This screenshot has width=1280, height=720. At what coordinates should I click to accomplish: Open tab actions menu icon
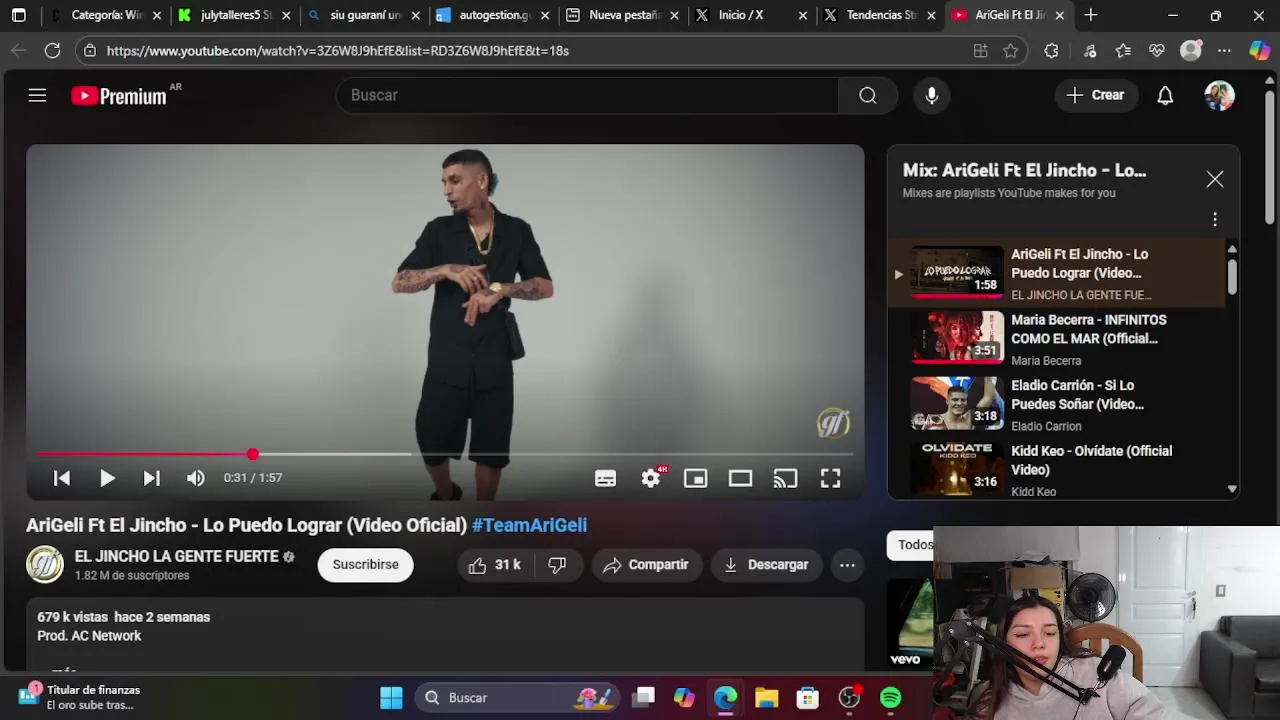click(x=18, y=15)
